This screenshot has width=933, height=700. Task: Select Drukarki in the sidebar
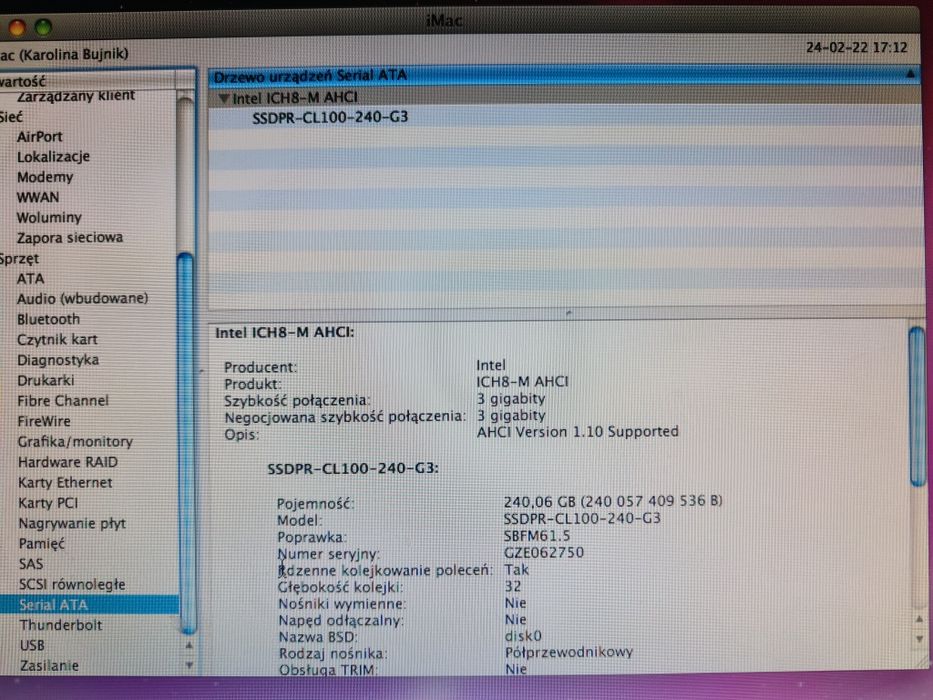(x=46, y=380)
